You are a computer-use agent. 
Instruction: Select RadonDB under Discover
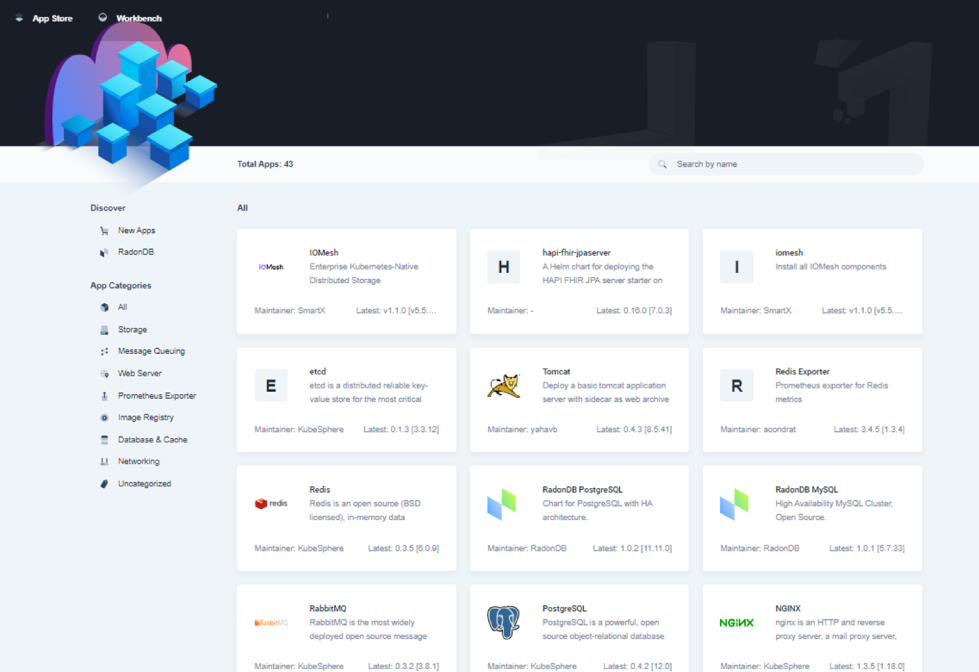click(135, 252)
